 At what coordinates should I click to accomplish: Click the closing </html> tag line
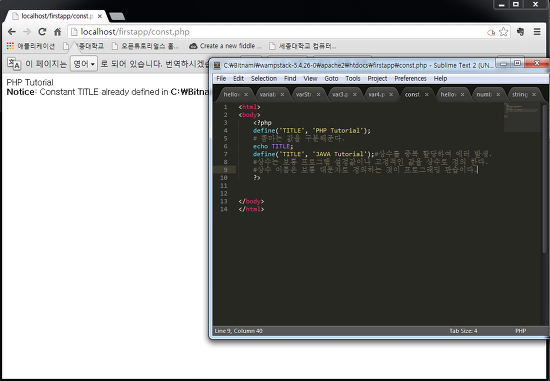click(251, 209)
